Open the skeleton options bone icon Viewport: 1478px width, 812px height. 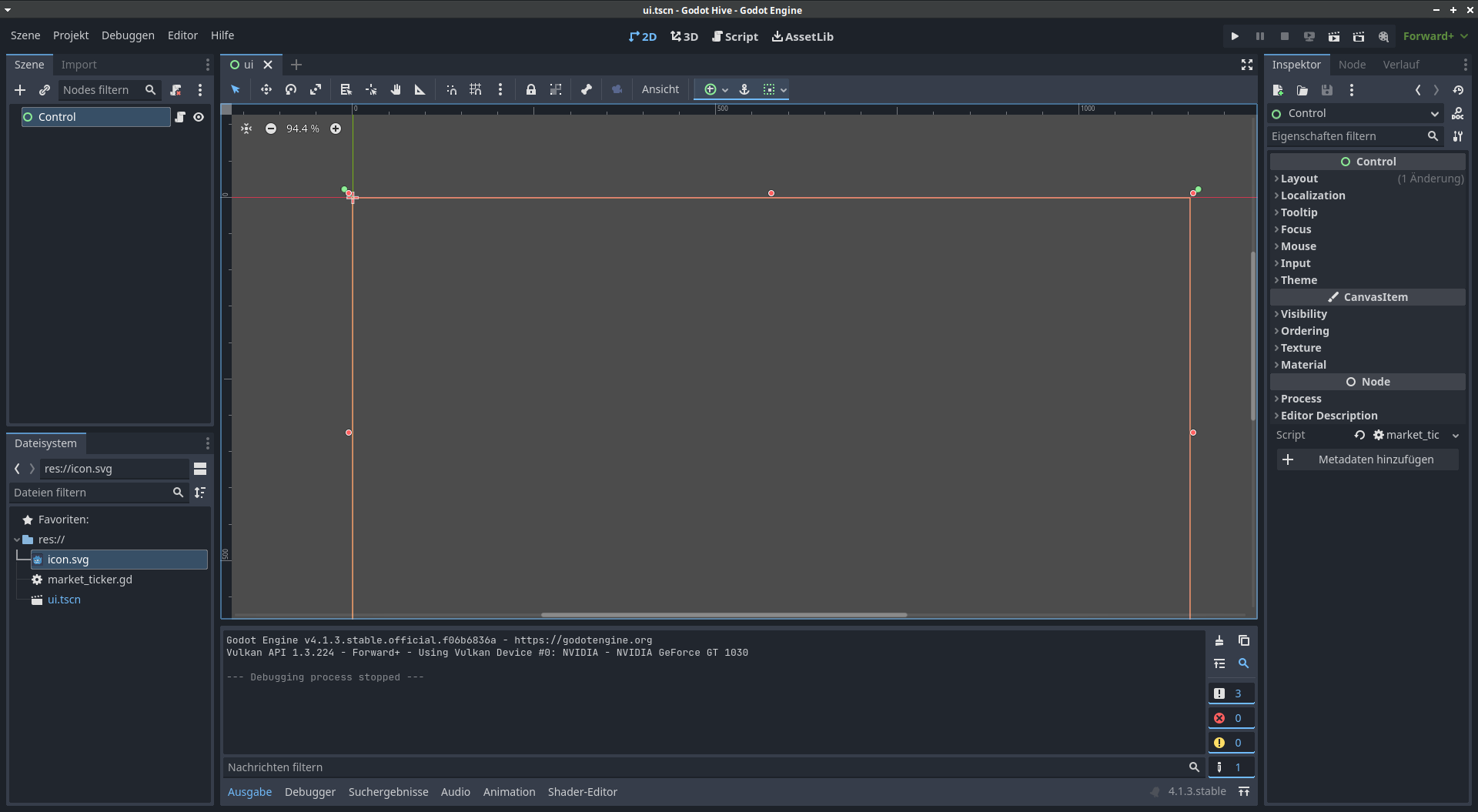(x=587, y=89)
